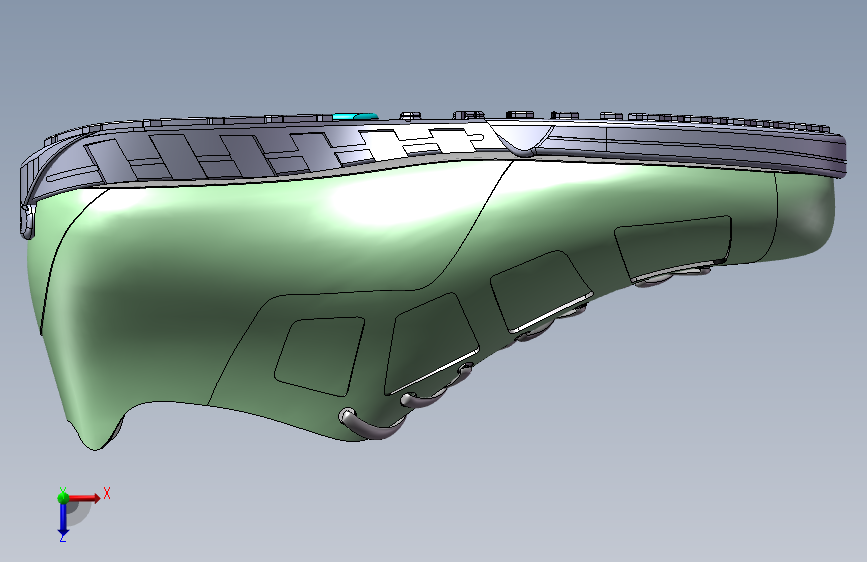This screenshot has width=867, height=562.
Task: Click the blue Z axis arrow of the triad
Action: pyautogui.click(x=63, y=520)
